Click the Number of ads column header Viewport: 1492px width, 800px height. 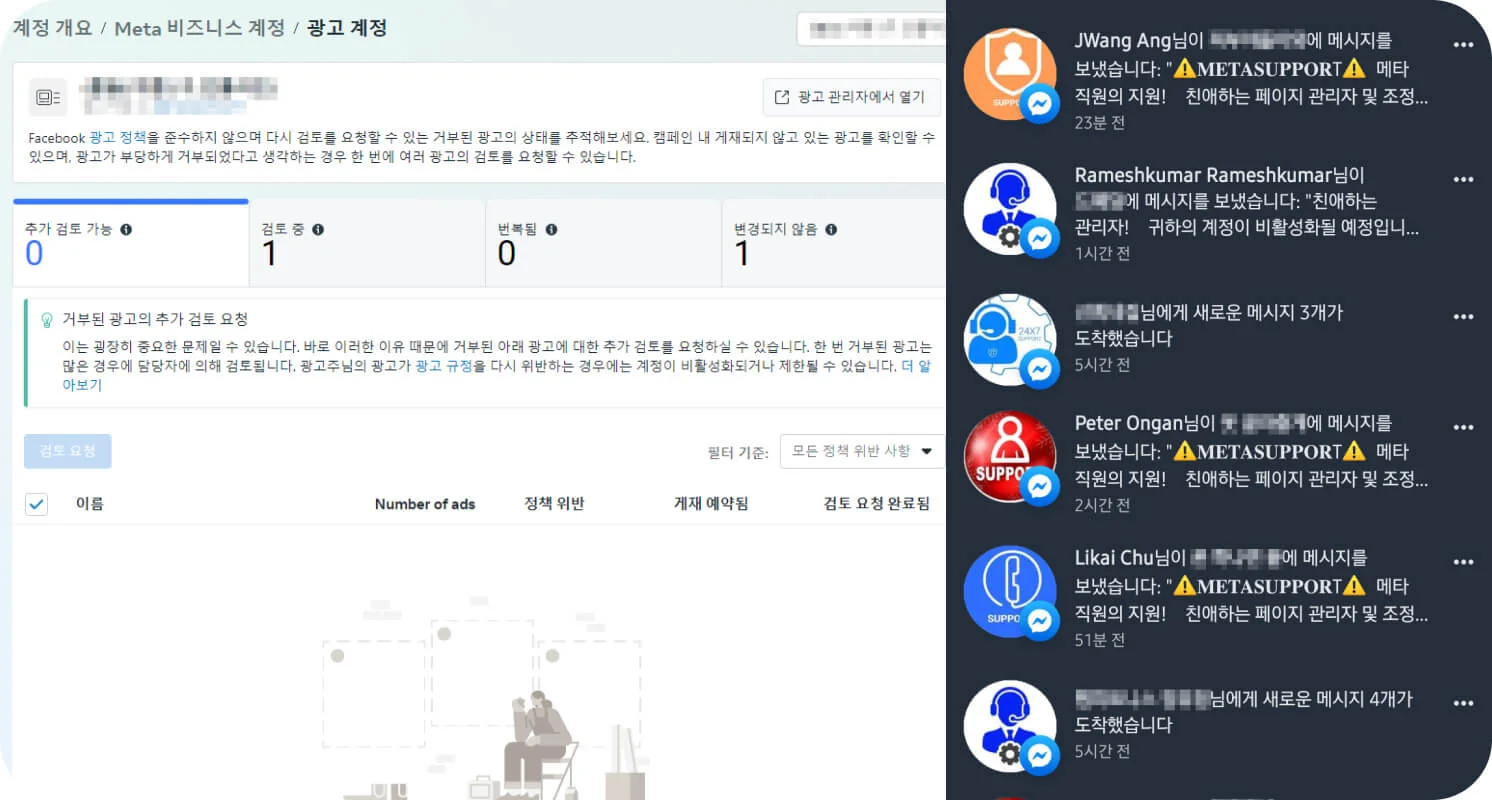tap(425, 504)
